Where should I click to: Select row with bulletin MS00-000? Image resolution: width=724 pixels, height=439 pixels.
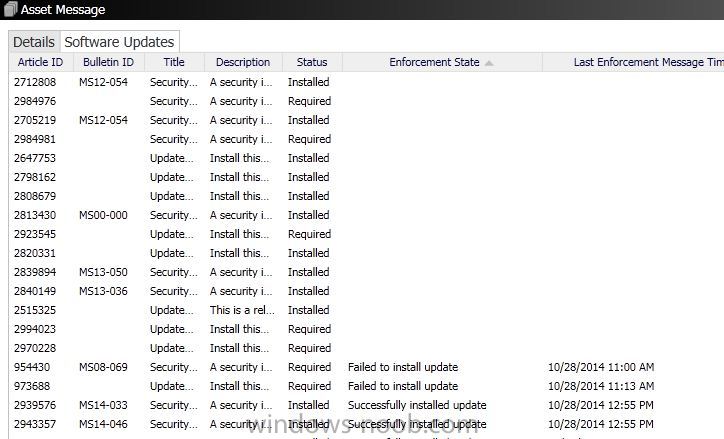(x=367, y=215)
